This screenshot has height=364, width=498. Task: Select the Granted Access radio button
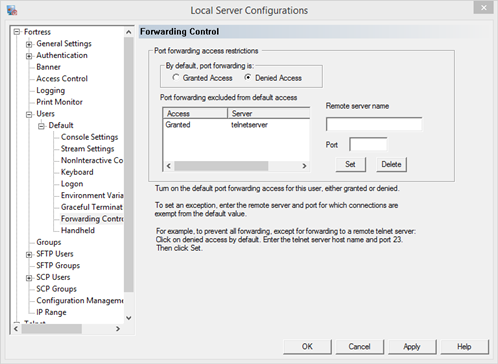[x=176, y=77]
